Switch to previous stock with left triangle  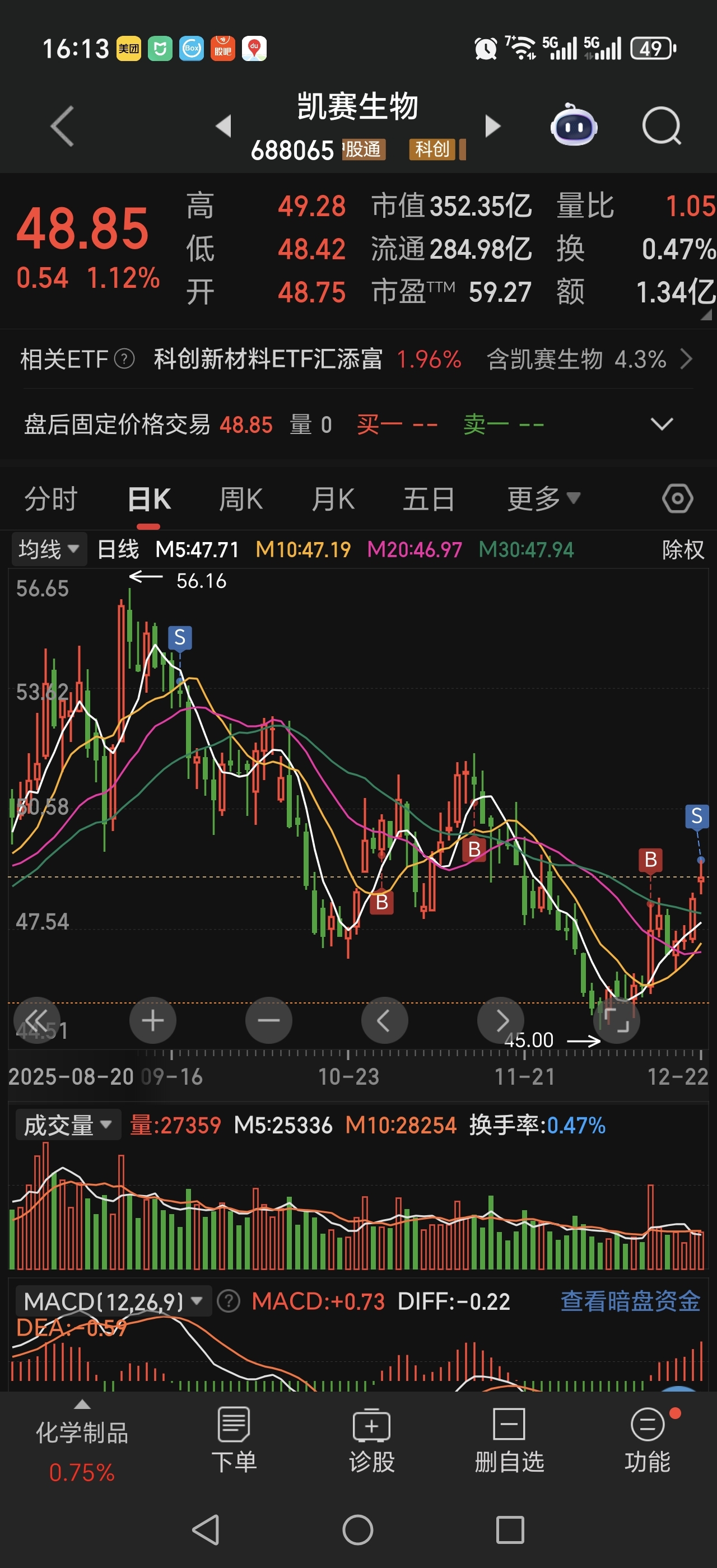[x=224, y=126]
